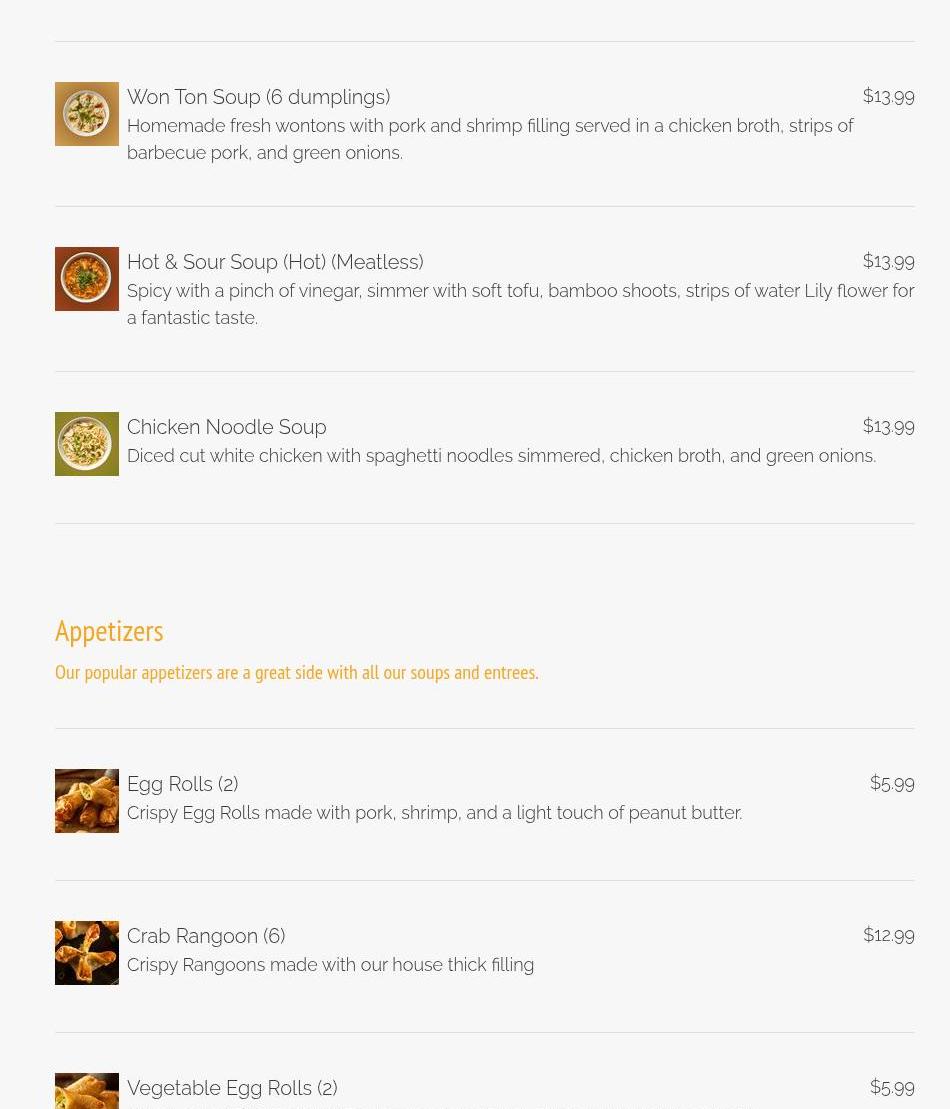
Task: Click the Chicken Noodle Soup $13.99 price
Action: [x=888, y=426]
